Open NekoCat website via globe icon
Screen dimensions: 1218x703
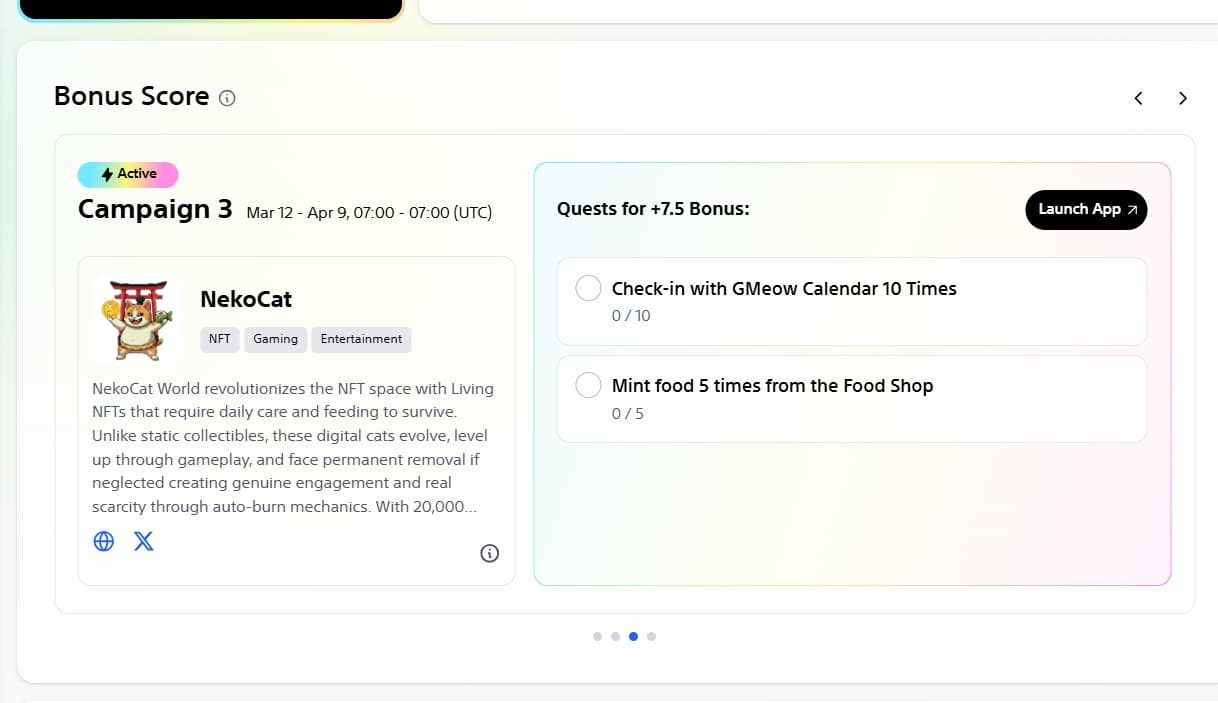pos(104,541)
